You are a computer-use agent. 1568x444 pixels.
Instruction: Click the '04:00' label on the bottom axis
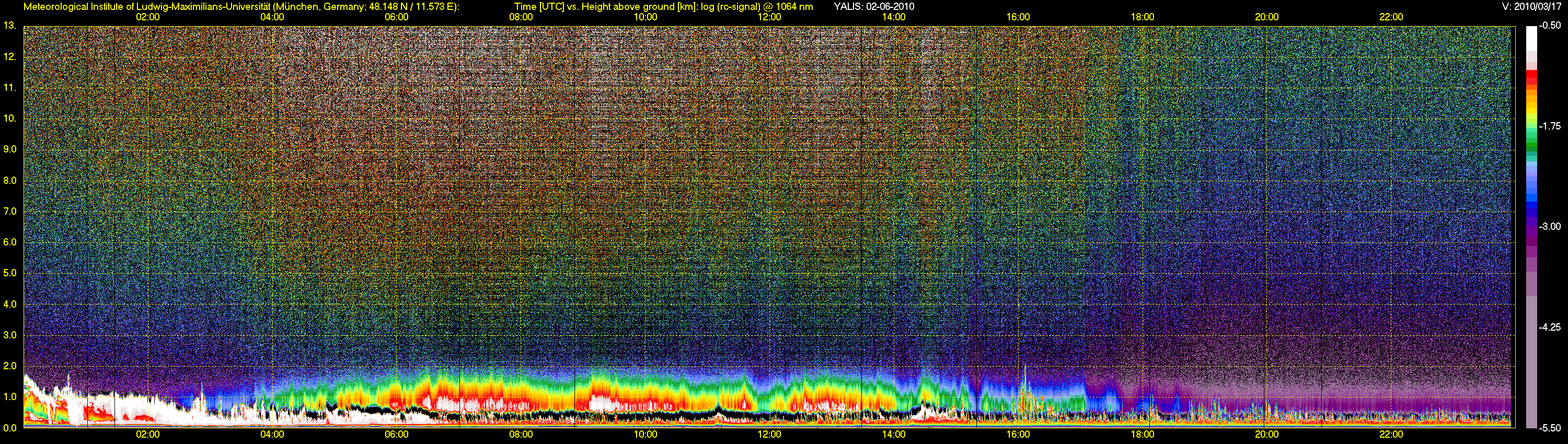pyautogui.click(x=272, y=434)
